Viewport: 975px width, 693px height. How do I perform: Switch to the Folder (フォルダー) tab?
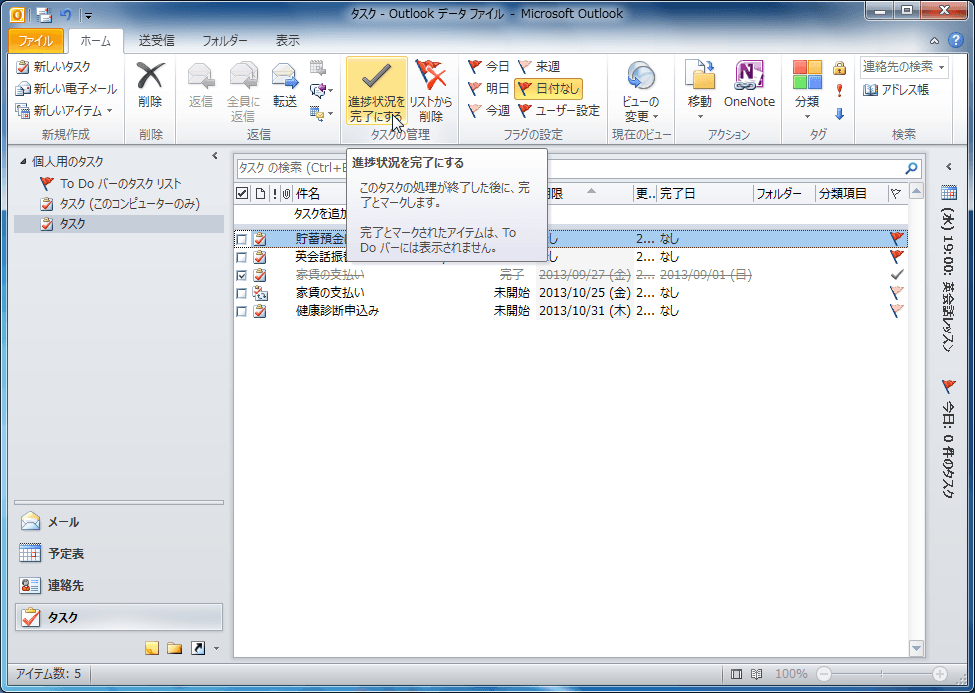224,41
